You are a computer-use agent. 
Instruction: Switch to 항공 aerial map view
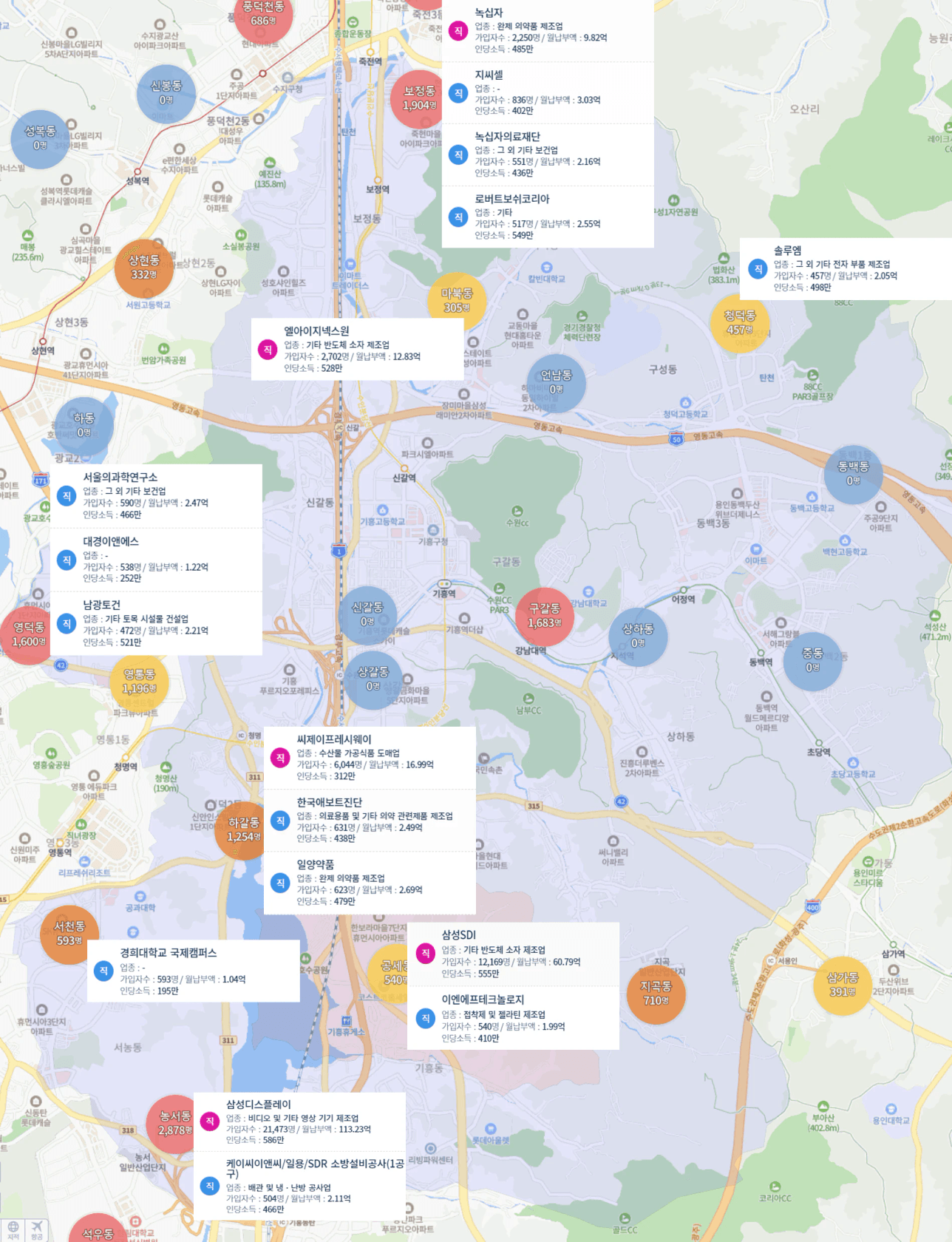click(x=36, y=1230)
